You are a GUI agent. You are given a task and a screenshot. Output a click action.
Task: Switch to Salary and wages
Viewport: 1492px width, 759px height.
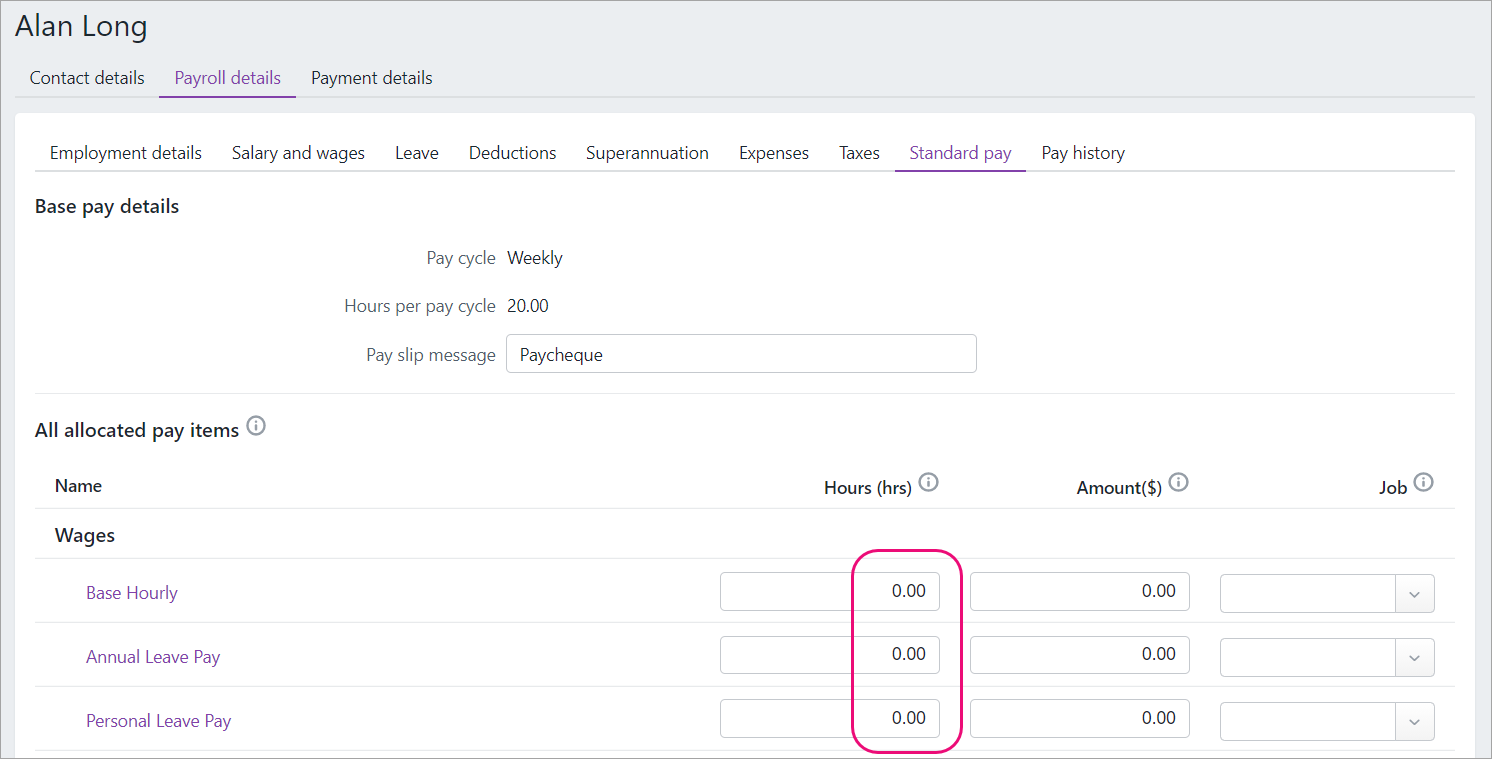297,152
